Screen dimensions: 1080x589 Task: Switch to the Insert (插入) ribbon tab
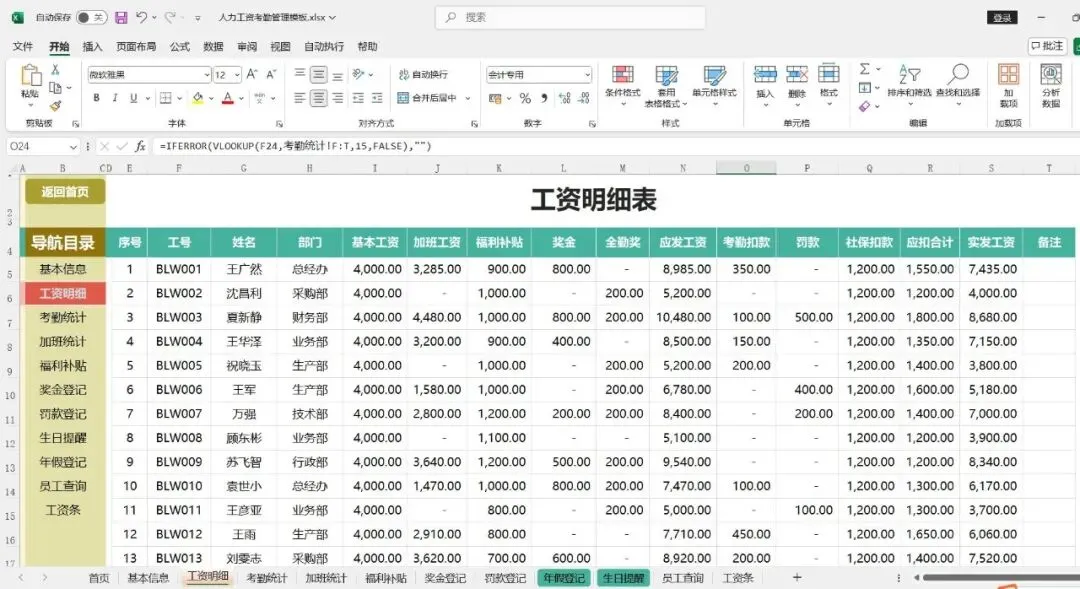tap(92, 47)
